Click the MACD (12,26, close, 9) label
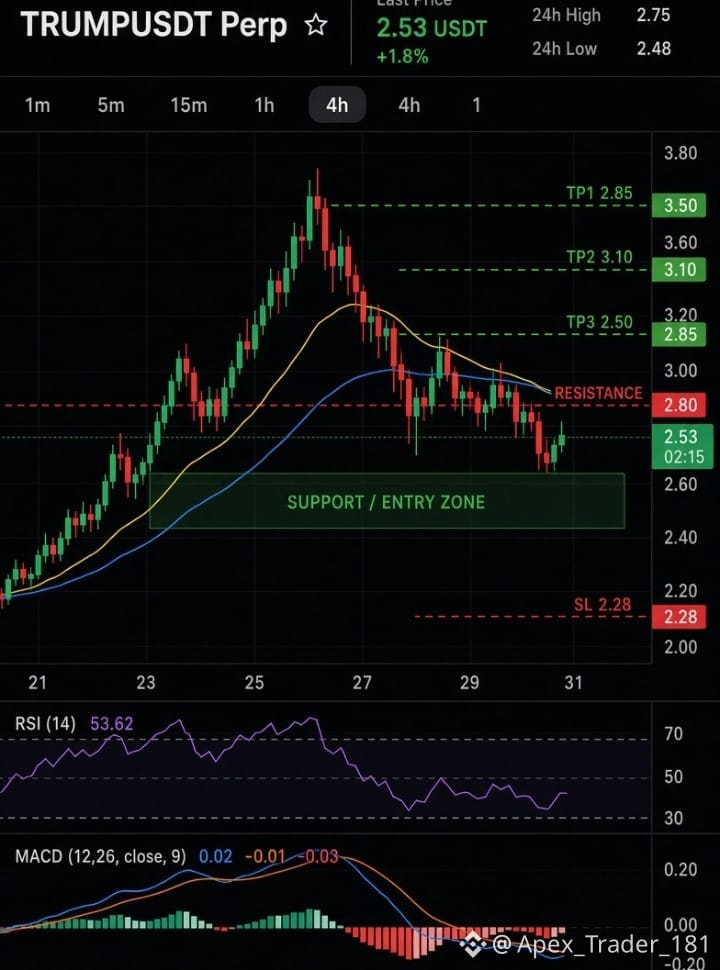The width and height of the screenshot is (720, 970). (x=100, y=857)
